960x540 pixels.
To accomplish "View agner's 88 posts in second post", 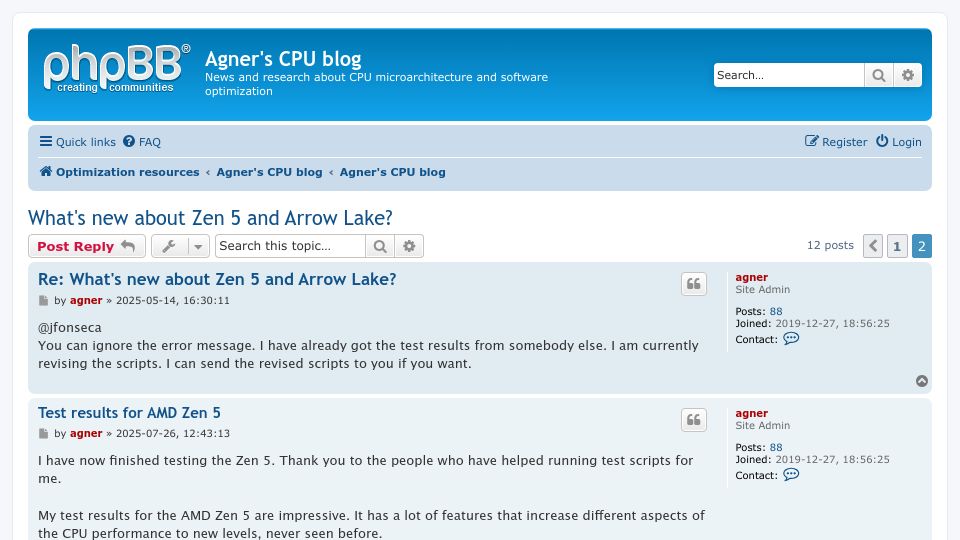I will pos(776,448).
